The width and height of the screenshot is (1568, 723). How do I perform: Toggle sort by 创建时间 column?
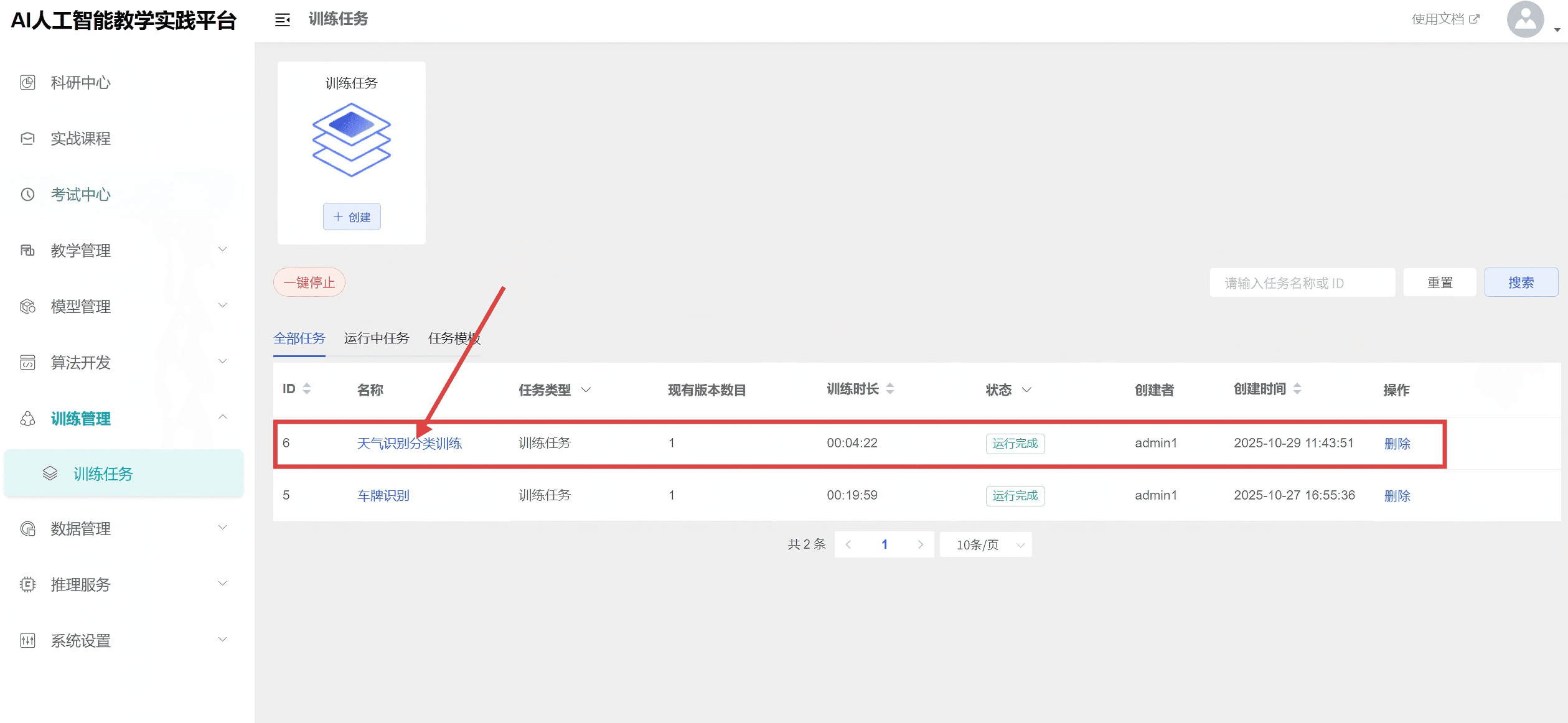coord(1297,389)
